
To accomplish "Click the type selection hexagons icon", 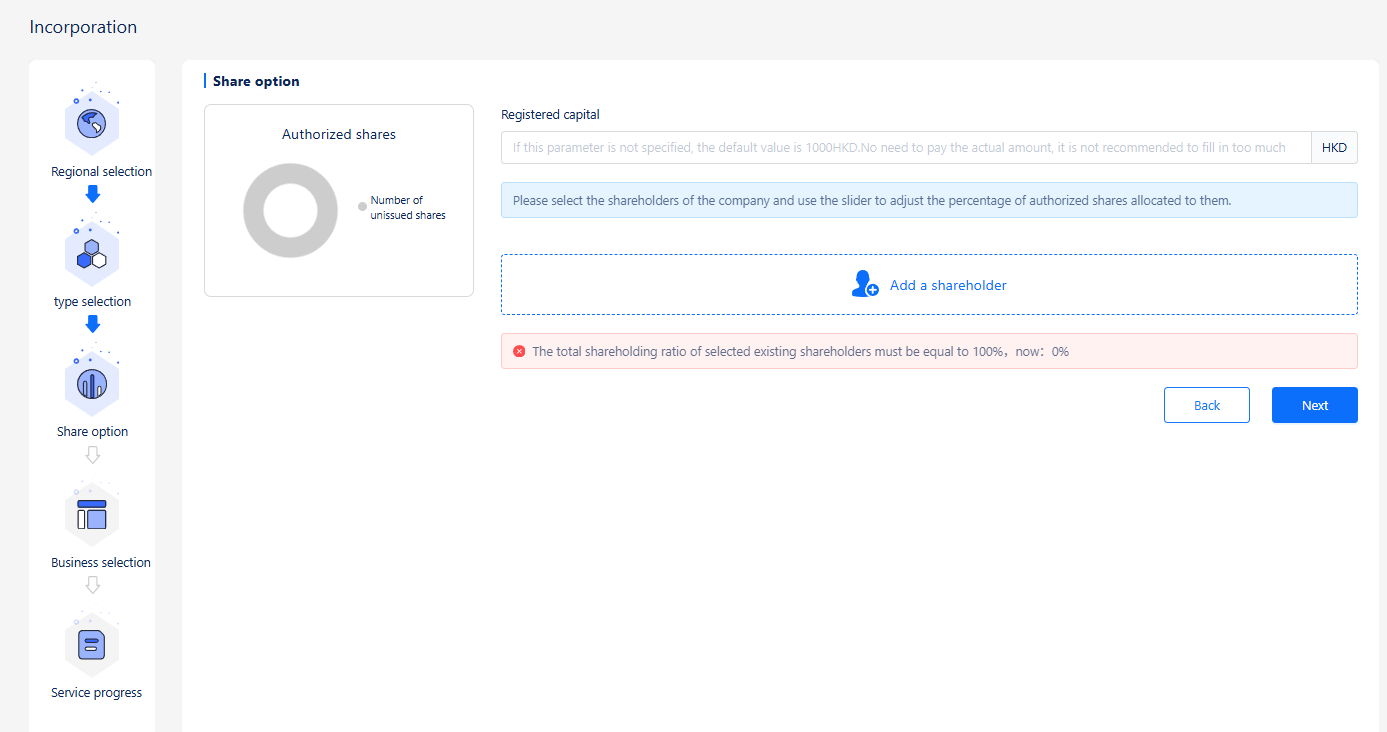I will coord(92,254).
